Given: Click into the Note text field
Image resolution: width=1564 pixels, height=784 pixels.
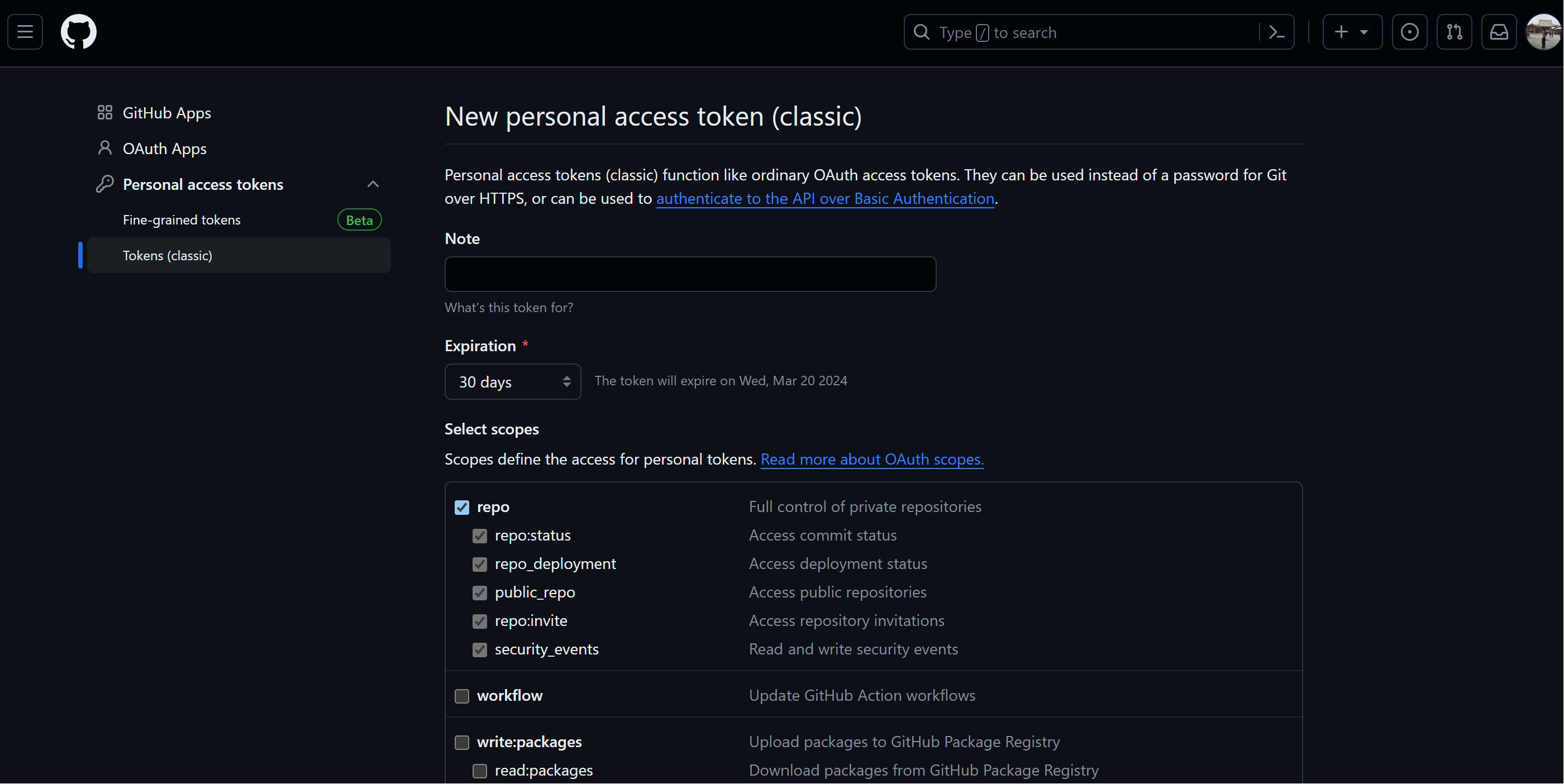Looking at the screenshot, I should [x=690, y=274].
